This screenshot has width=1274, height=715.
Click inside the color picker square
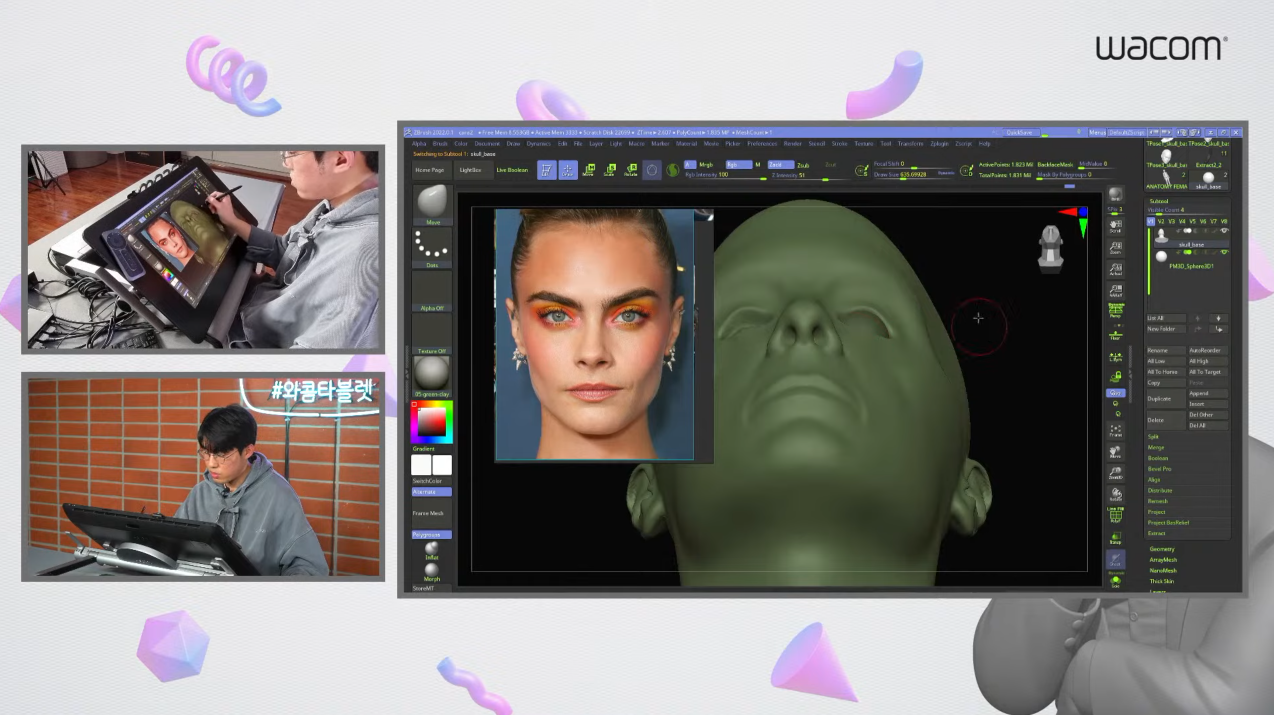point(432,423)
